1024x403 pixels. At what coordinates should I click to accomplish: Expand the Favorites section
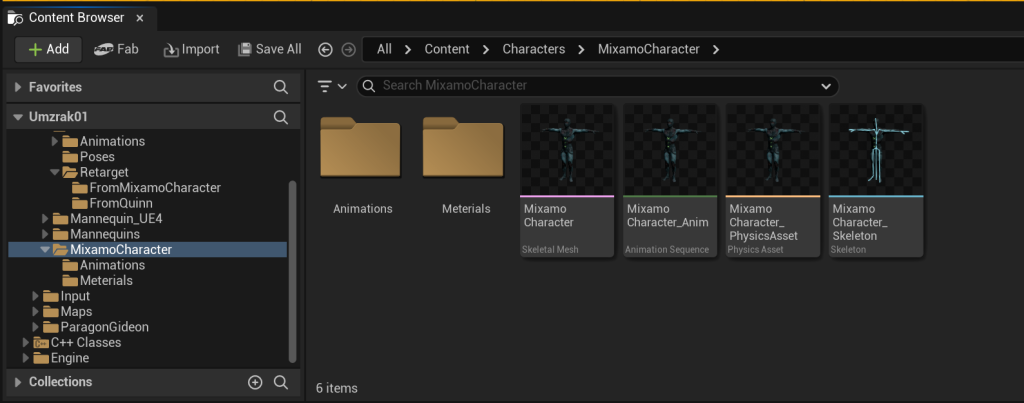click(x=18, y=87)
